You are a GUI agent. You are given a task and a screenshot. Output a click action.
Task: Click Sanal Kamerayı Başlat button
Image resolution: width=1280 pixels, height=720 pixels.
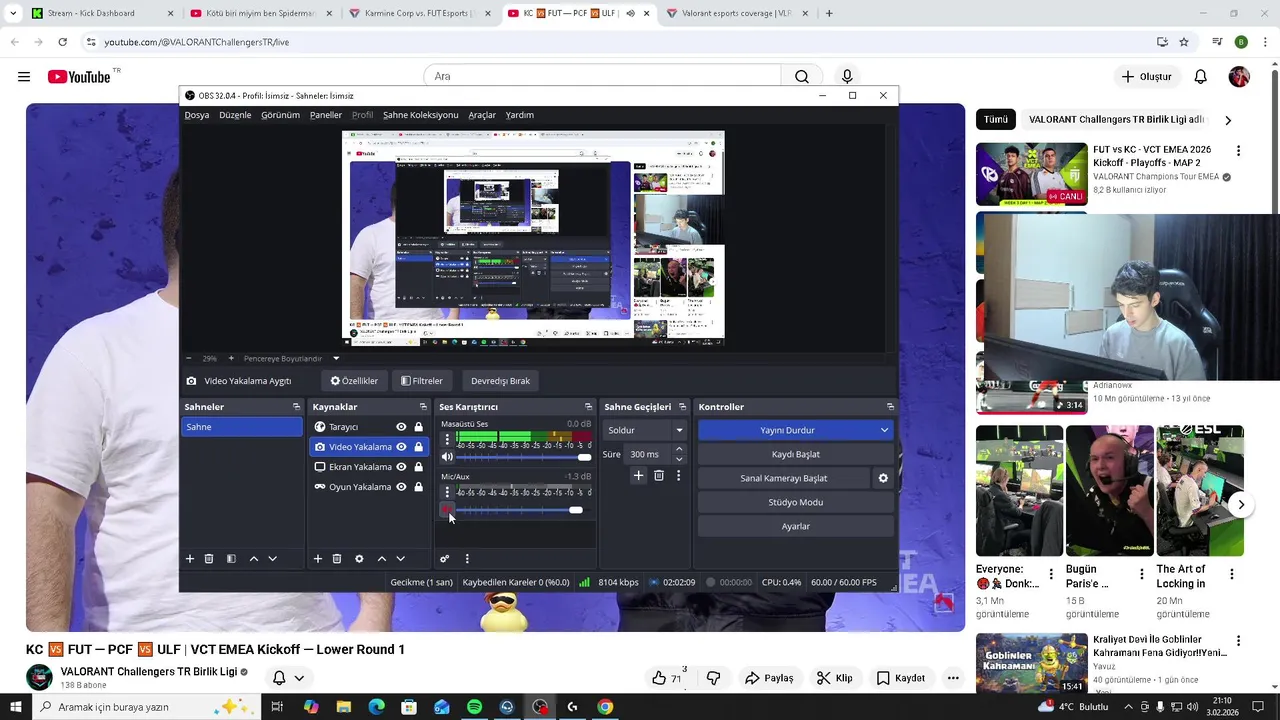784,478
